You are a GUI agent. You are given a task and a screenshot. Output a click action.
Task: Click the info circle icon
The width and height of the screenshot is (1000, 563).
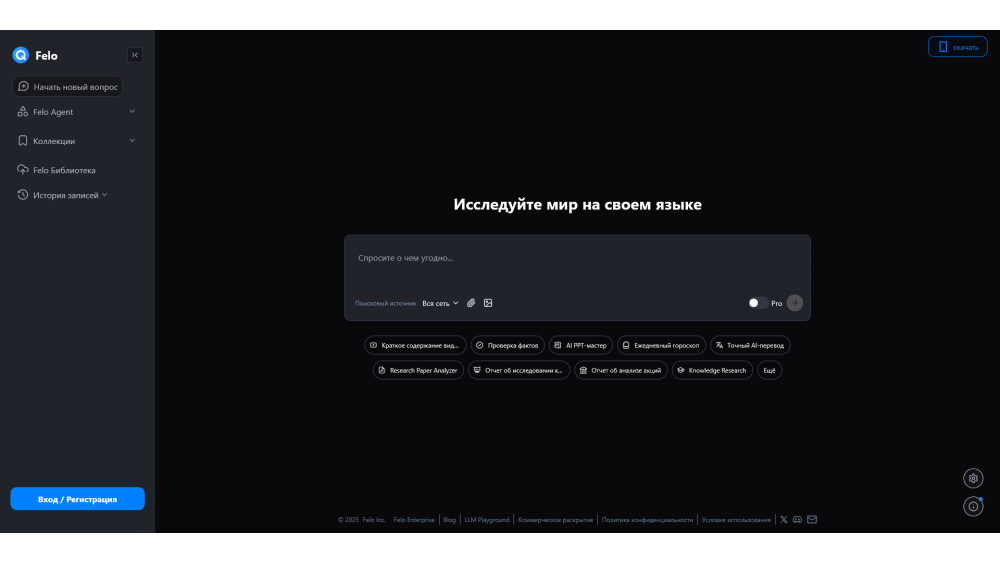973,506
